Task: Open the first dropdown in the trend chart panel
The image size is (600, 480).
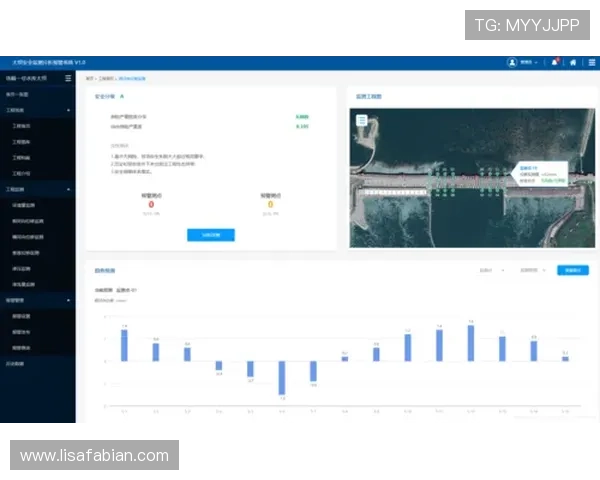Action: tap(491, 270)
